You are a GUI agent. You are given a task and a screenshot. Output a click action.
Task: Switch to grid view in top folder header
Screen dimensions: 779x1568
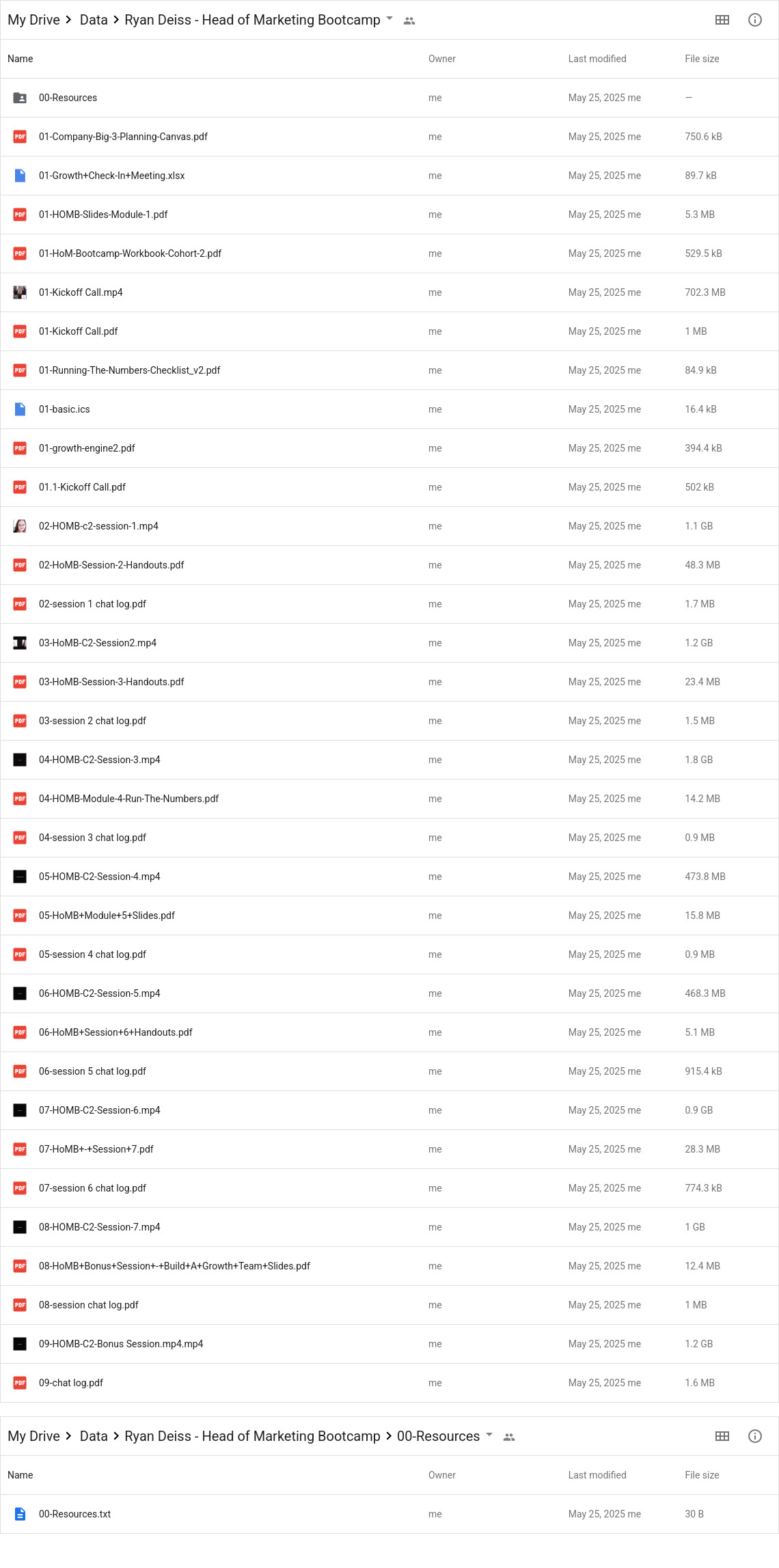(x=722, y=20)
